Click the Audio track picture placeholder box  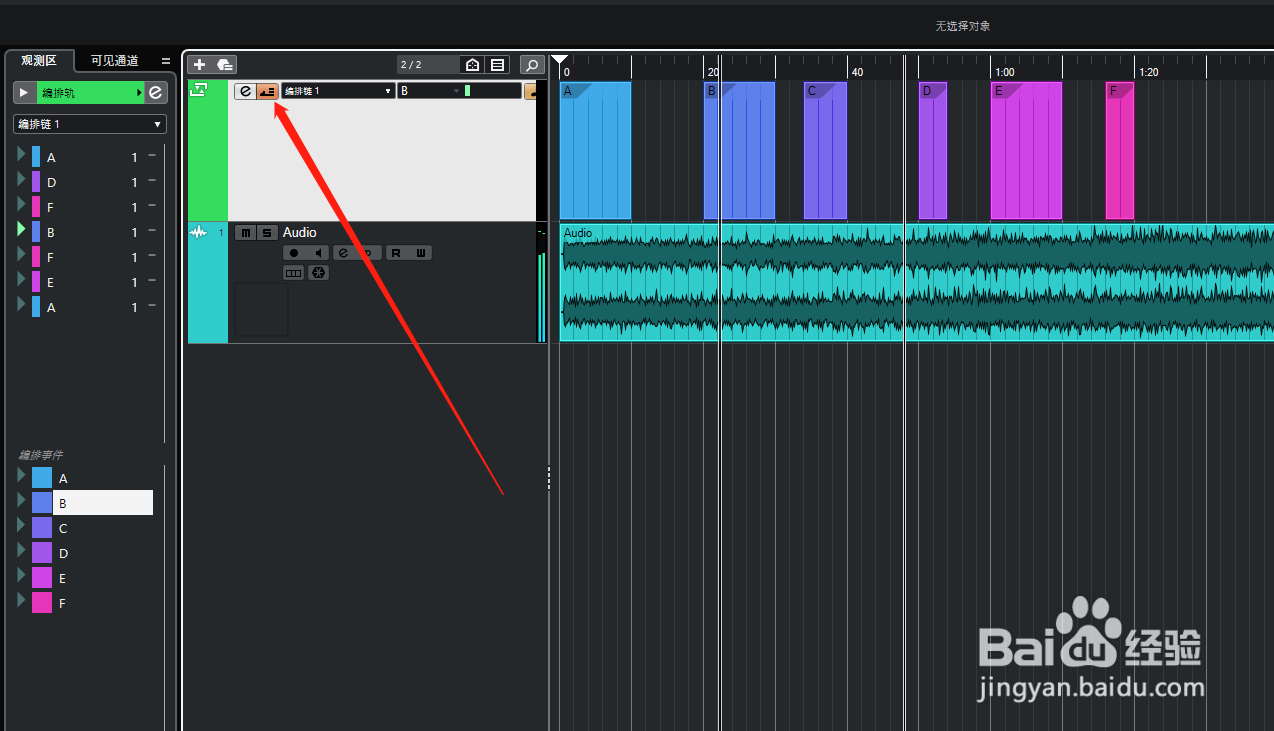click(262, 309)
